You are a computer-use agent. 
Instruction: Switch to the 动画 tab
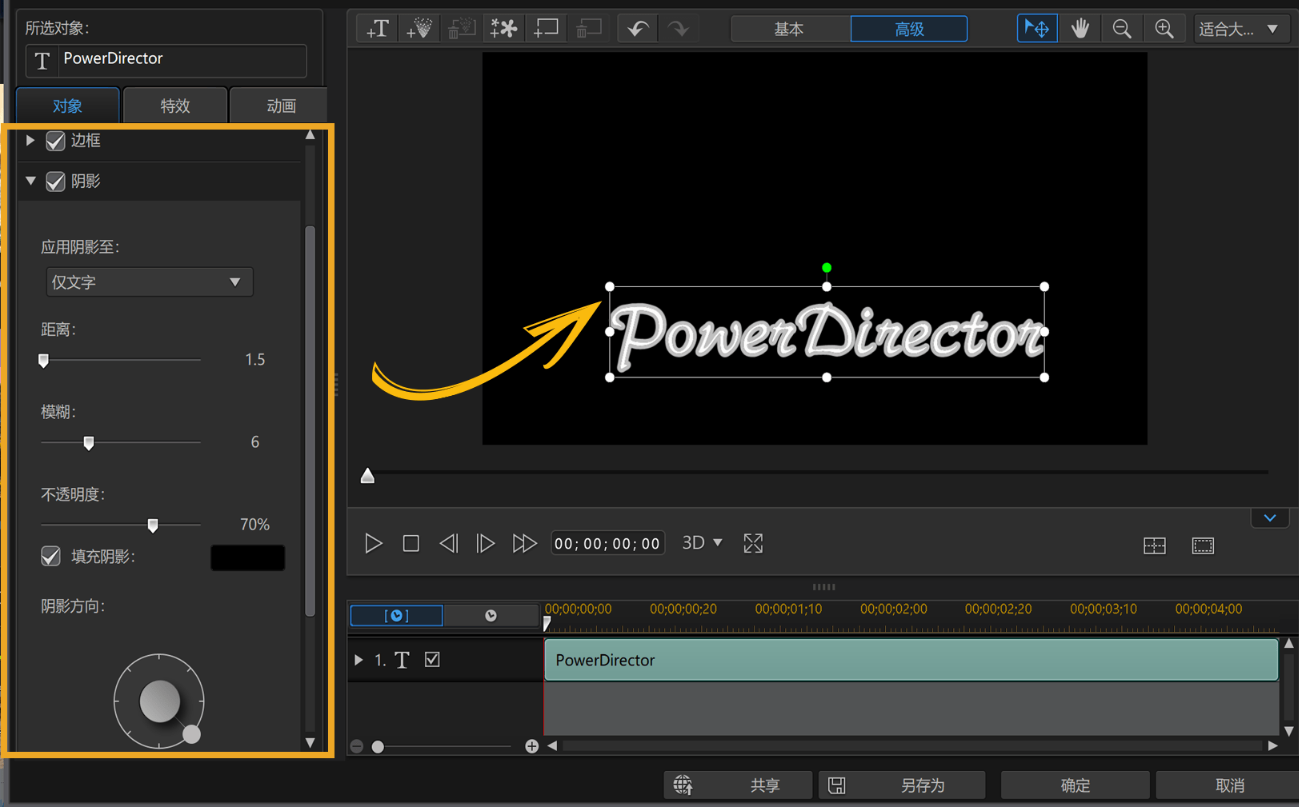click(281, 105)
